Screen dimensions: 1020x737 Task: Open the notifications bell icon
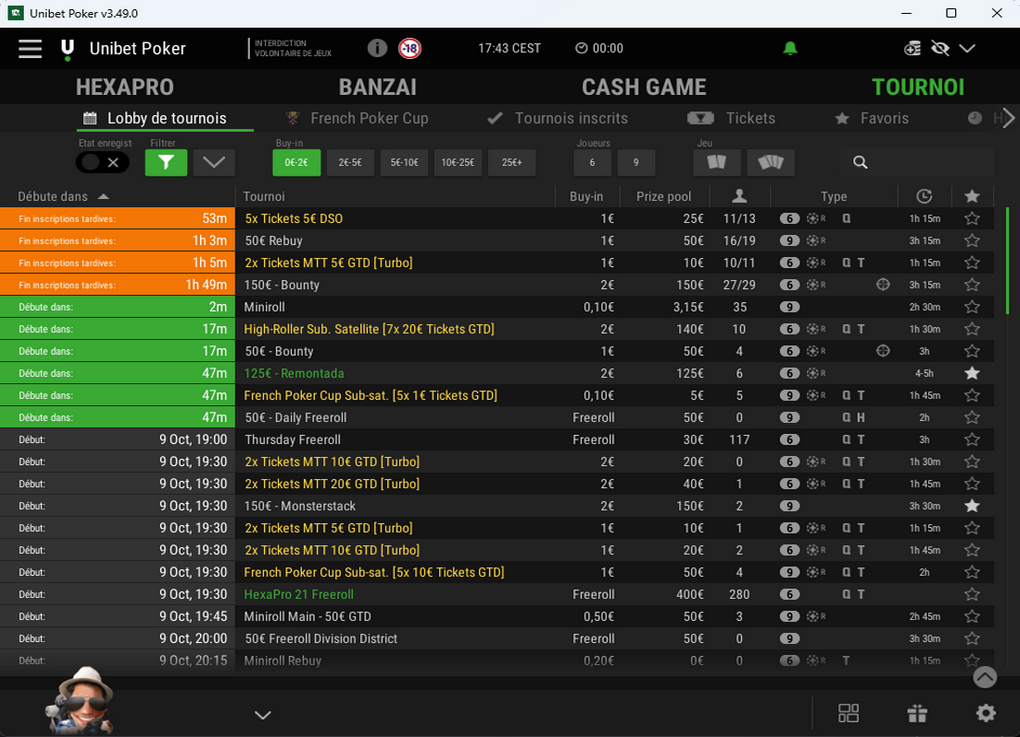click(x=789, y=47)
